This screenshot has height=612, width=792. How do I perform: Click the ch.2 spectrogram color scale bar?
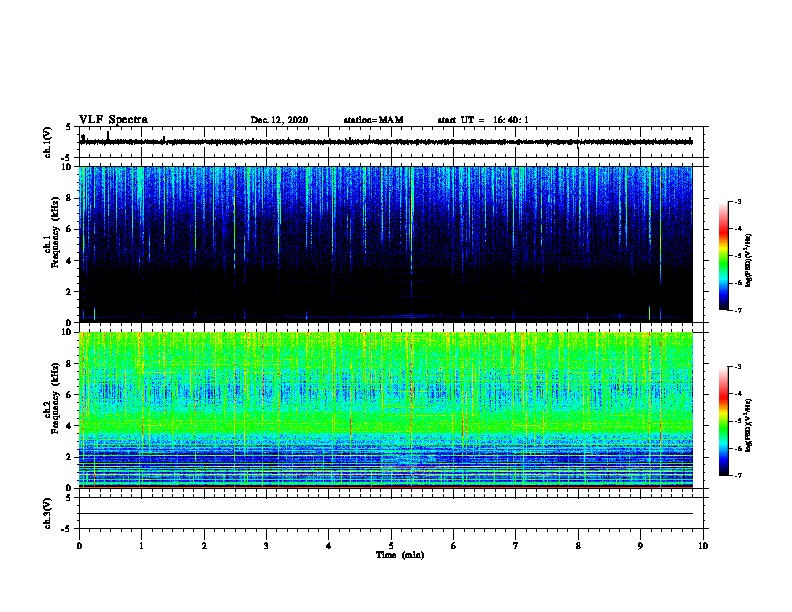coord(724,421)
